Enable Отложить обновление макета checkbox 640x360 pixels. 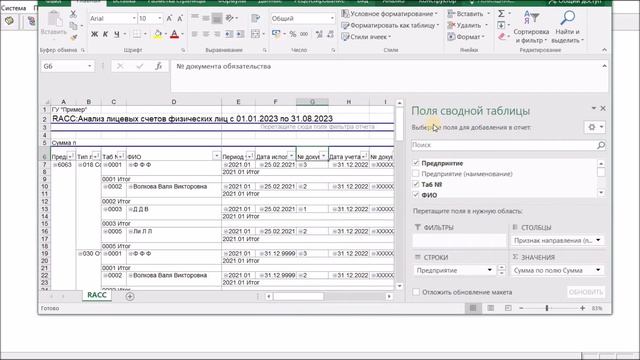click(x=416, y=292)
